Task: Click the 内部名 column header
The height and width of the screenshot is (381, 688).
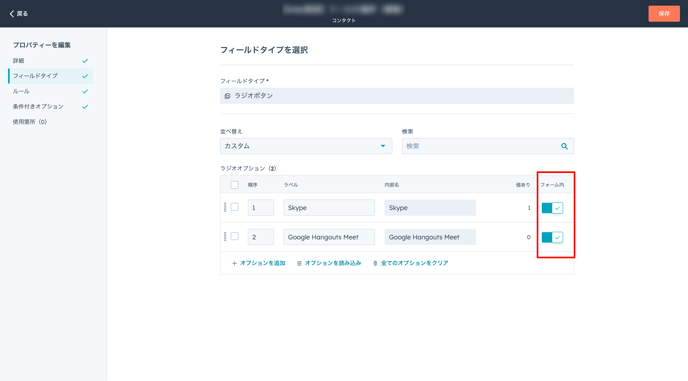Action: 392,185
